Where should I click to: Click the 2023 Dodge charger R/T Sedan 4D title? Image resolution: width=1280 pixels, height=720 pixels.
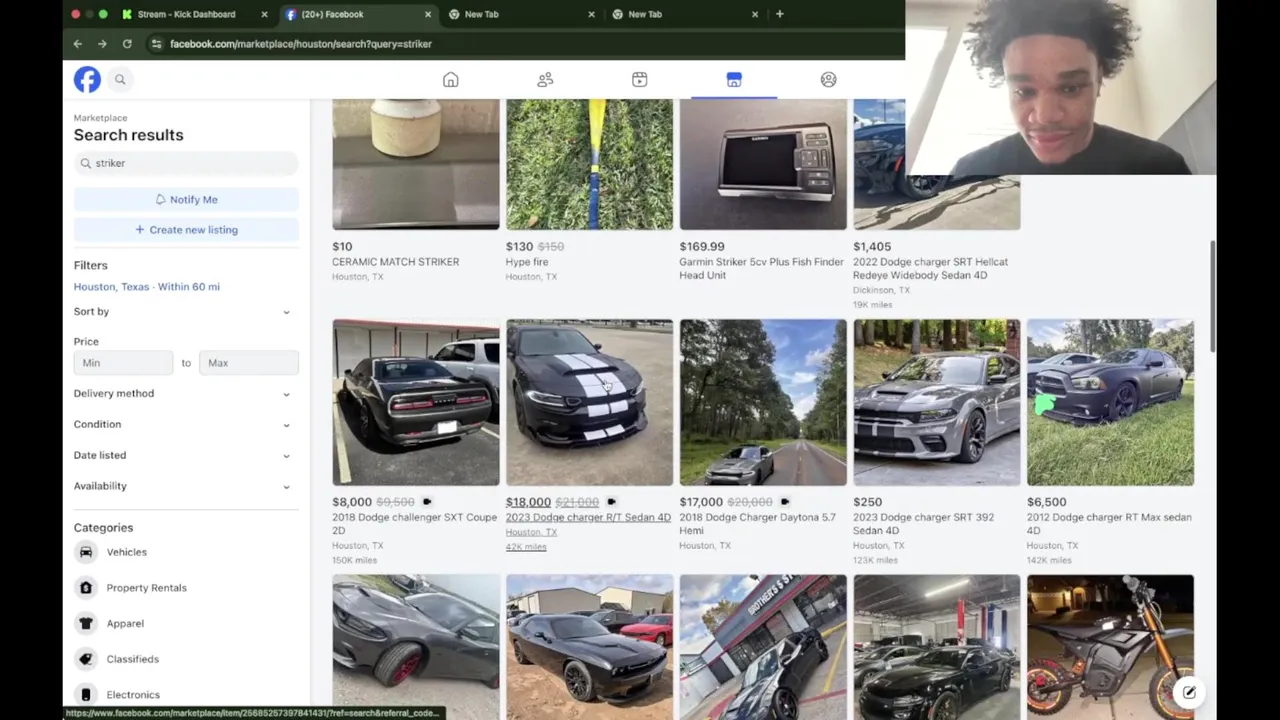coord(588,518)
